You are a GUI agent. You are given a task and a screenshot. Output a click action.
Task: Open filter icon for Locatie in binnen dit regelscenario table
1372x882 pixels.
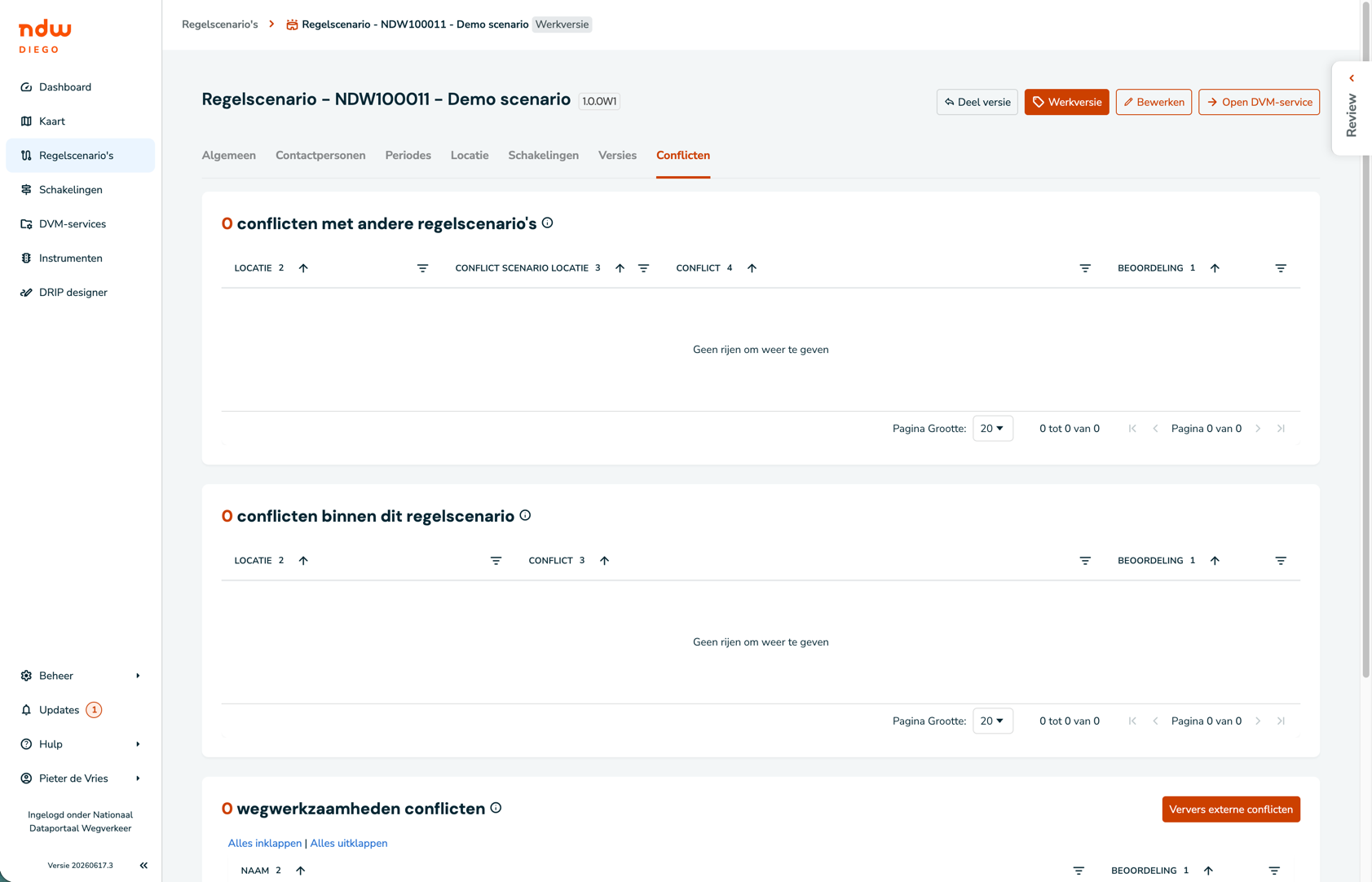pos(496,561)
